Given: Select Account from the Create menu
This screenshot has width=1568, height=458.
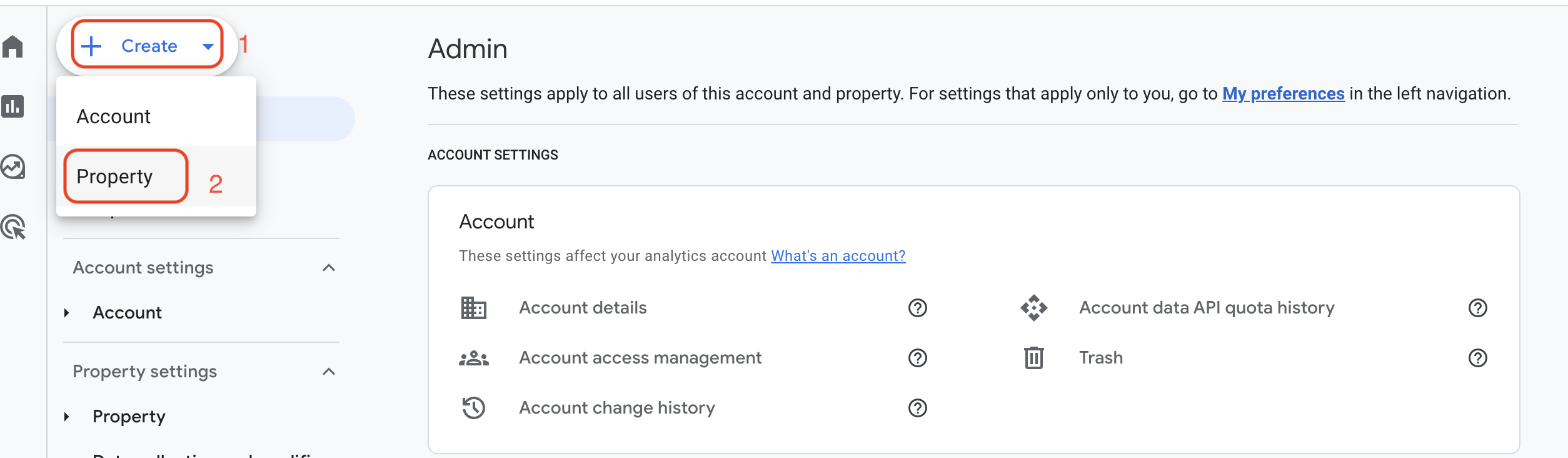Looking at the screenshot, I should coord(114,116).
